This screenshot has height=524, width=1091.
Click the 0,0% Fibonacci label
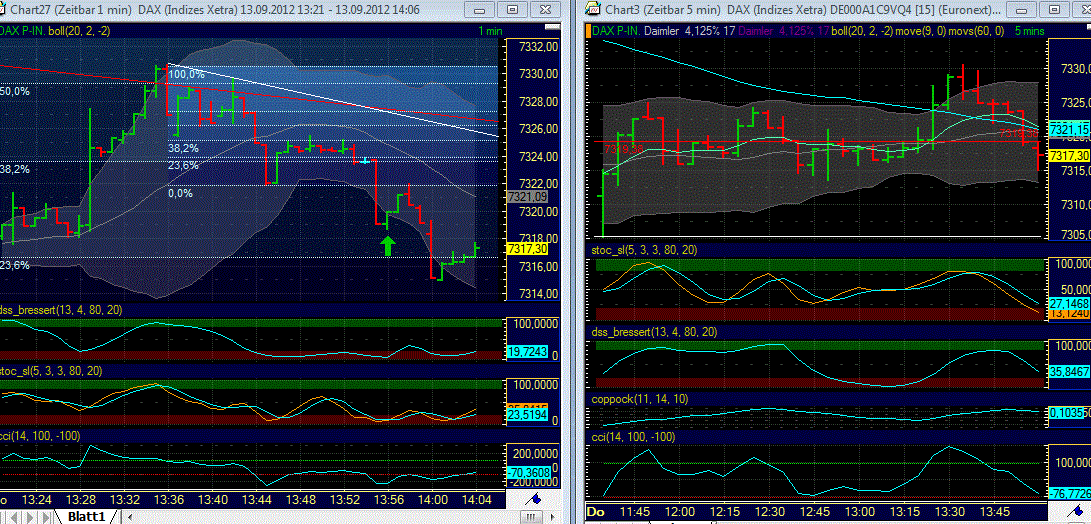[180, 193]
